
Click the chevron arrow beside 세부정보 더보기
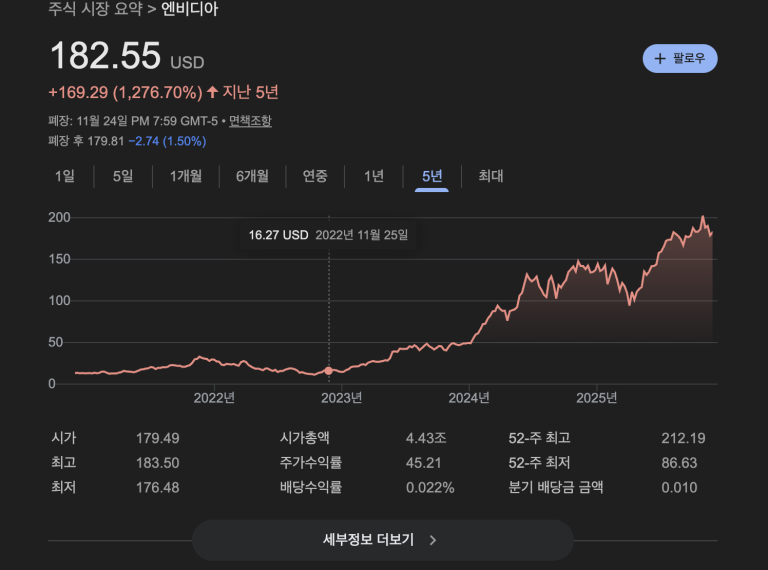click(432, 540)
